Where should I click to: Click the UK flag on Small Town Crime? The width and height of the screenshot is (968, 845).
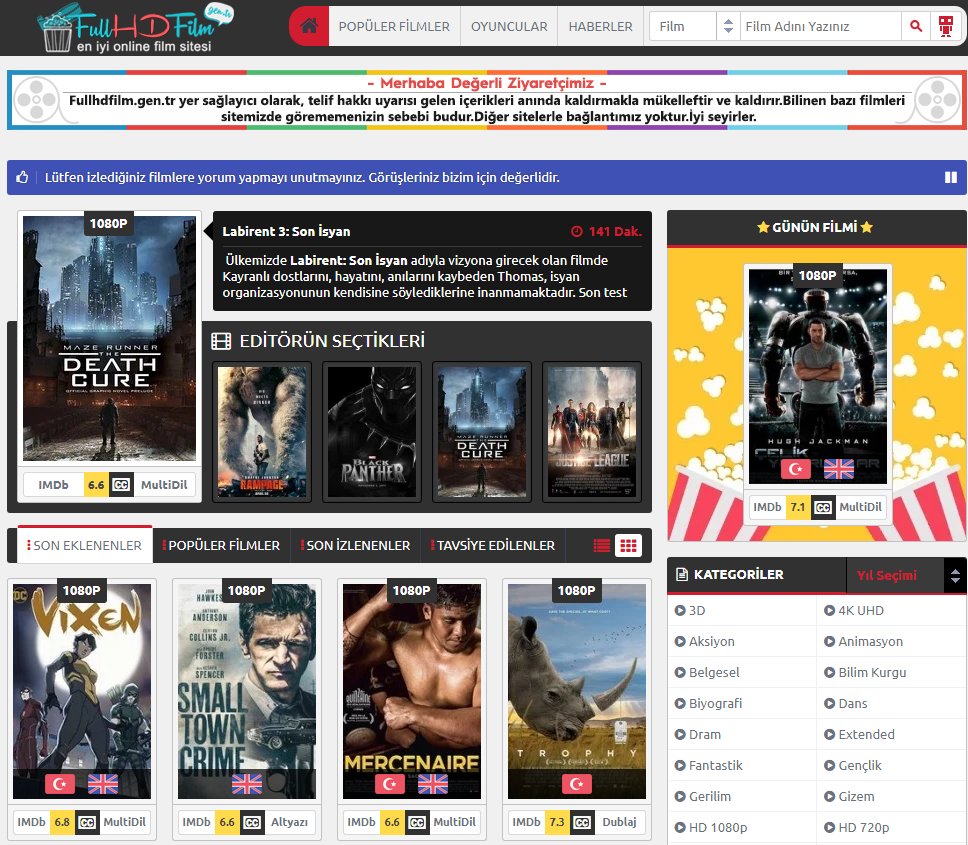coord(247,784)
